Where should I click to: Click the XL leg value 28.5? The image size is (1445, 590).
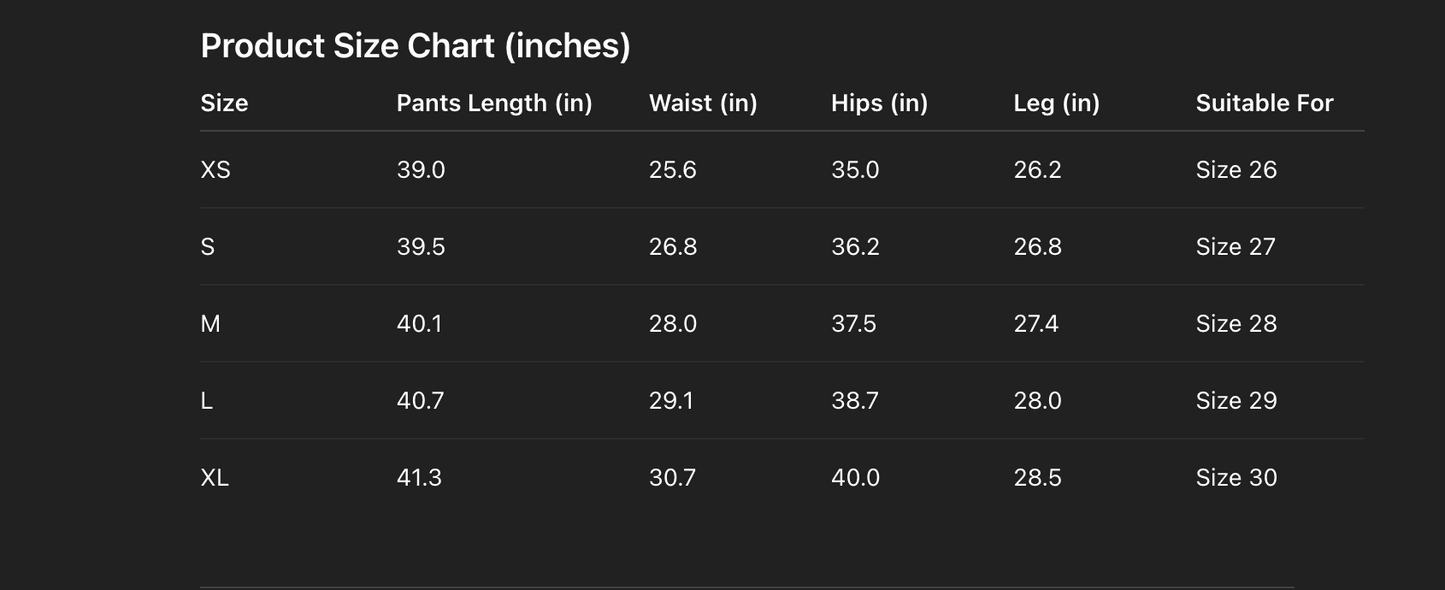(1037, 478)
